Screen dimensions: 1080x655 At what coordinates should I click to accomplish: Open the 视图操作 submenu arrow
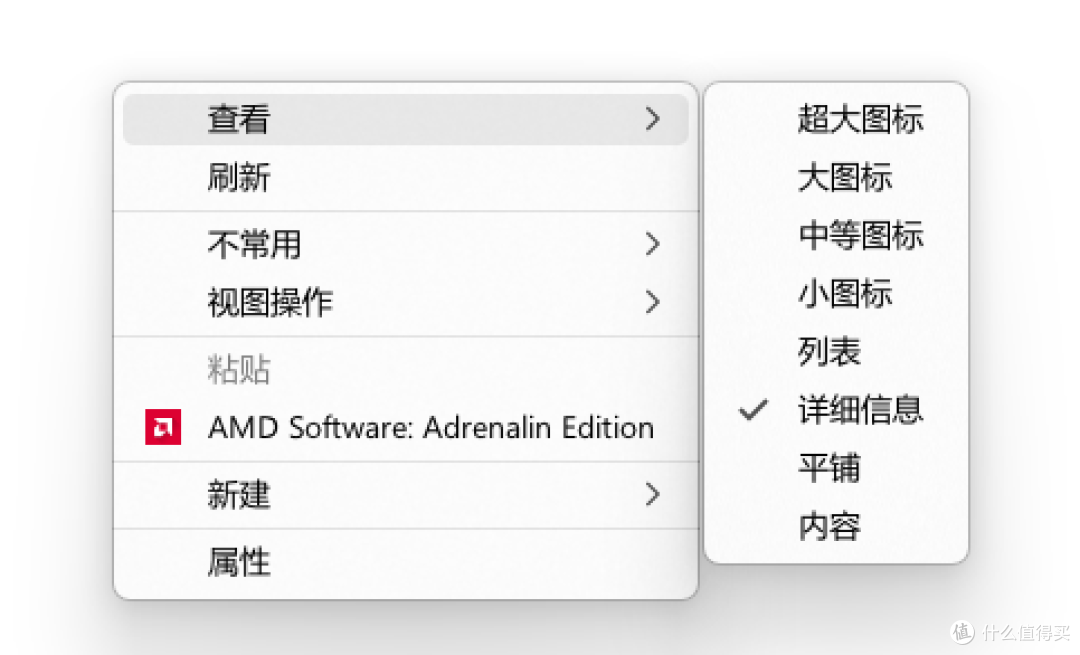click(652, 302)
